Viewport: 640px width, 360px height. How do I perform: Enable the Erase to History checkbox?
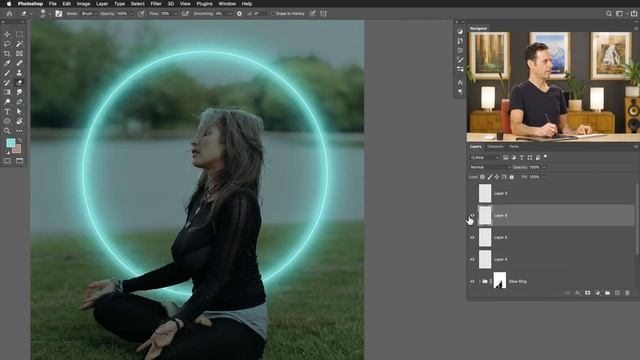click(273, 13)
